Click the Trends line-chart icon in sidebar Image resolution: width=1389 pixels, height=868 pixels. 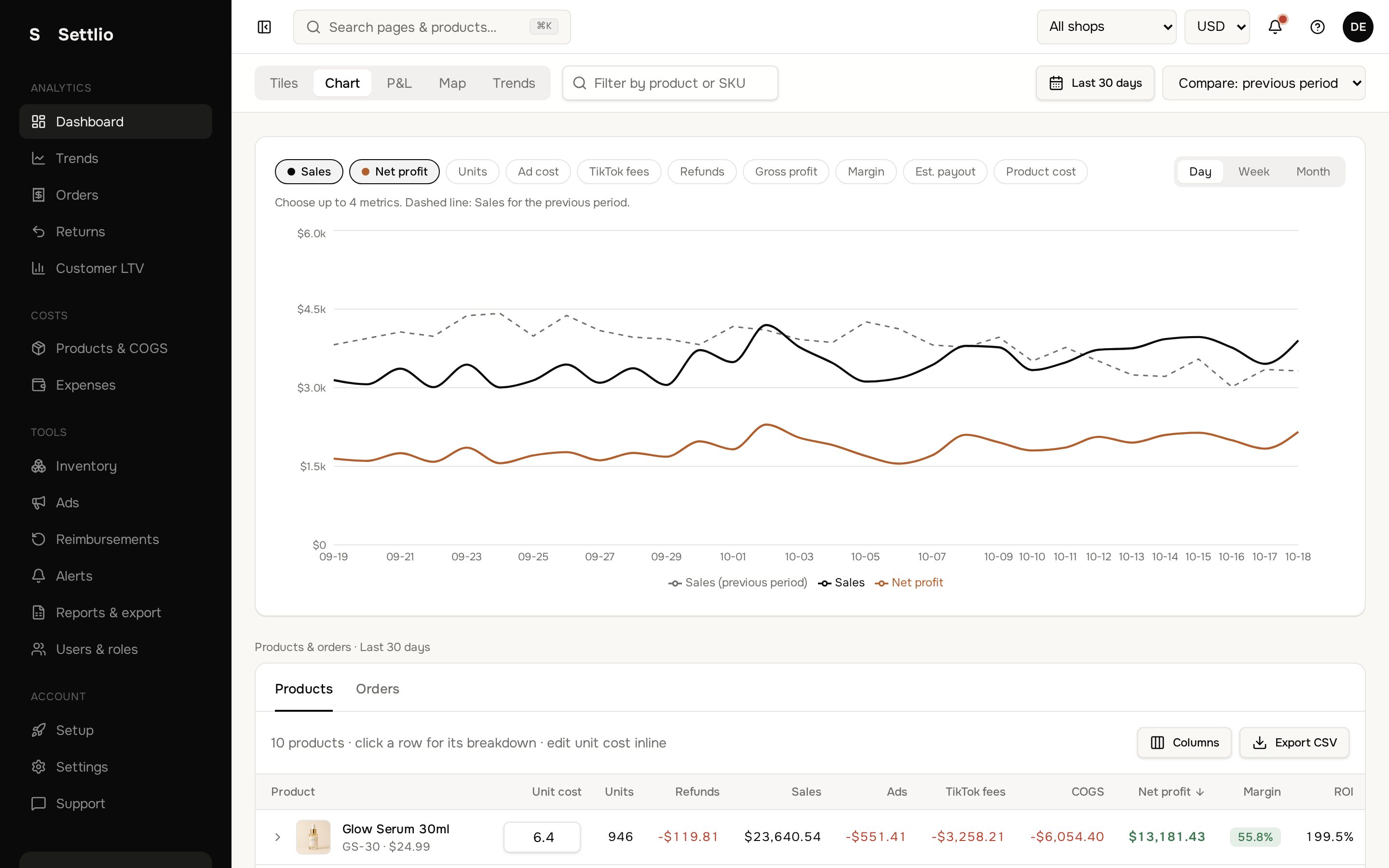tap(39, 159)
